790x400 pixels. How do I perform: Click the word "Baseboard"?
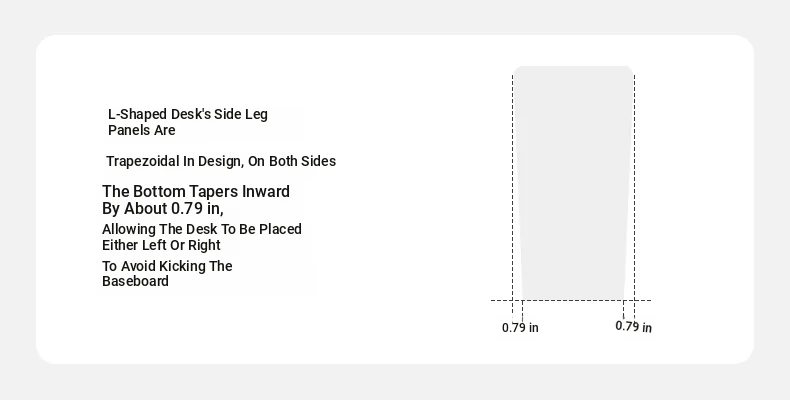(x=136, y=281)
